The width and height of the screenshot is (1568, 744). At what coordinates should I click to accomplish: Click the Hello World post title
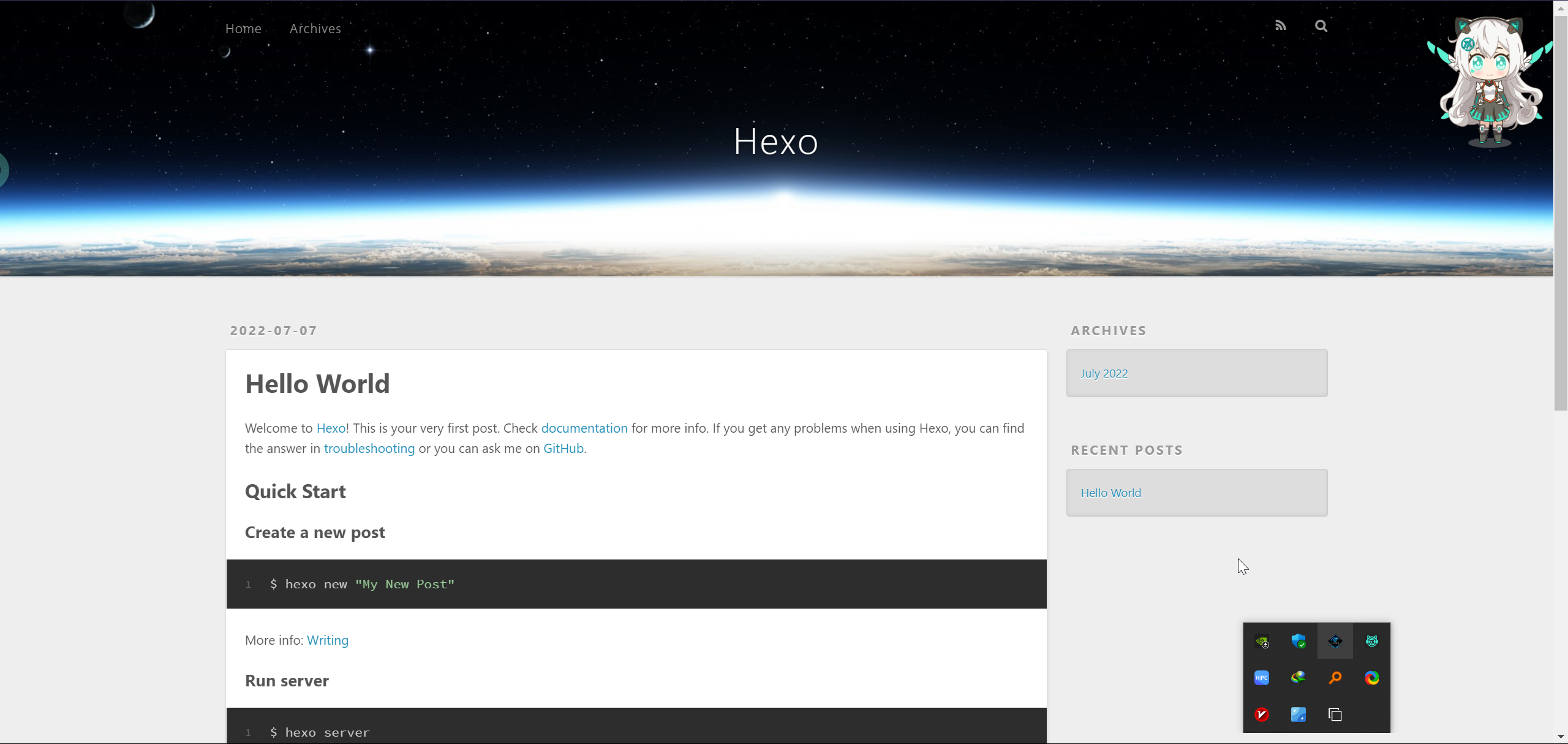tap(317, 384)
